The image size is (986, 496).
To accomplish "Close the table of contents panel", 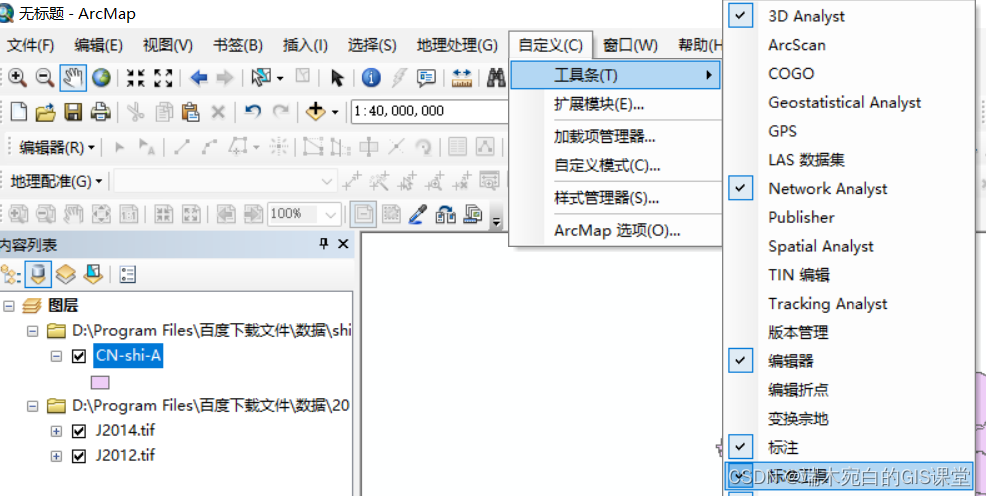I will point(343,244).
